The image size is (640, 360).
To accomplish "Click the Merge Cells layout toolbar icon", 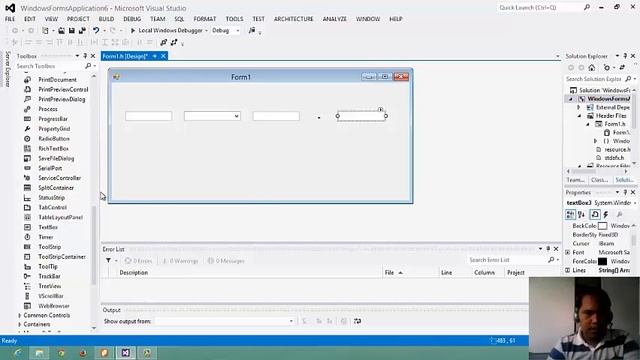I will (174, 42).
